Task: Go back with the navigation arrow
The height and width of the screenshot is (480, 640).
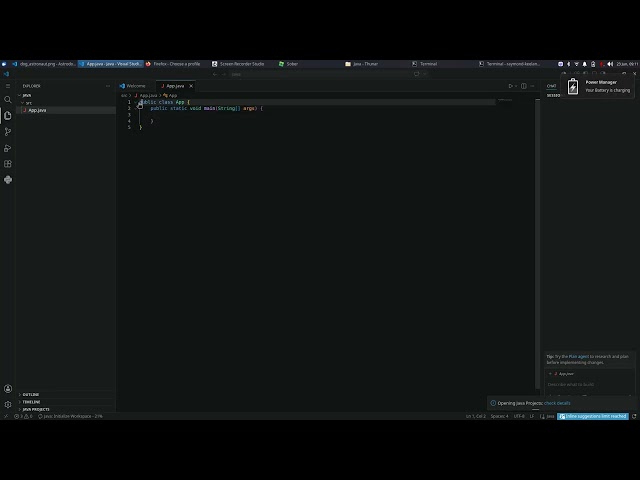Action: tap(215, 74)
